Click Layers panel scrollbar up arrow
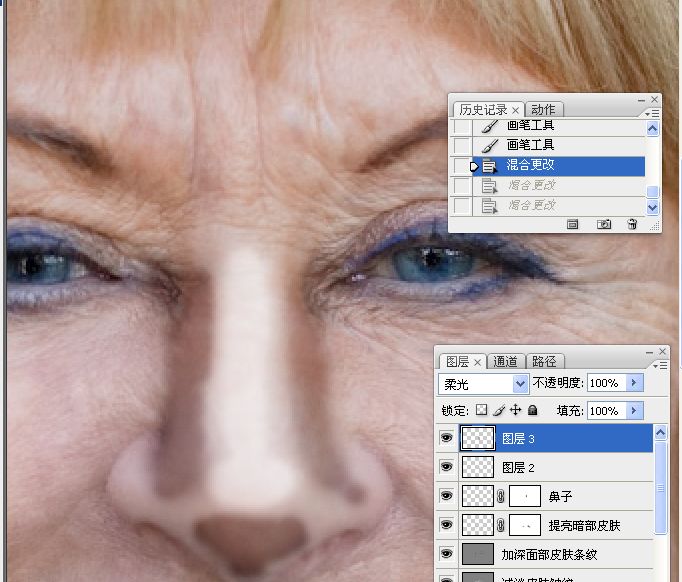The image size is (682, 582). tap(660, 432)
